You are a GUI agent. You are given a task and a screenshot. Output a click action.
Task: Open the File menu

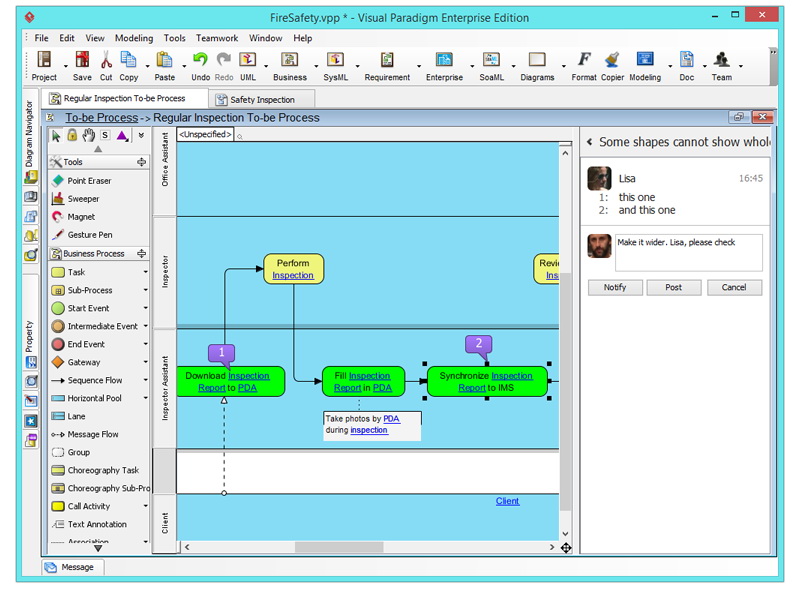(x=41, y=38)
